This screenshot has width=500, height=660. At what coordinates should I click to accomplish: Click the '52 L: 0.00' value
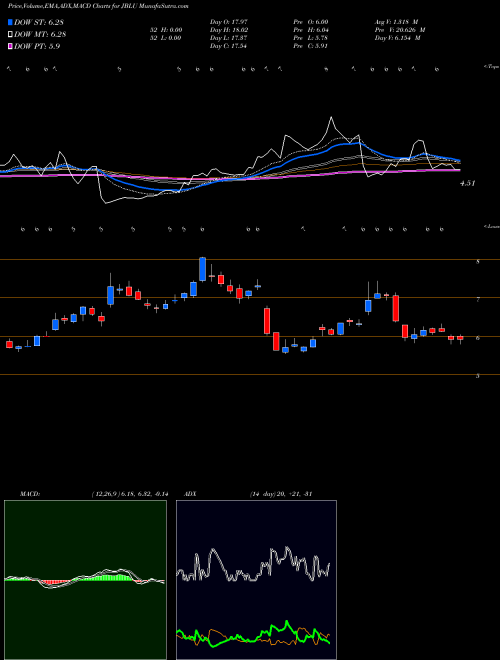164,38
